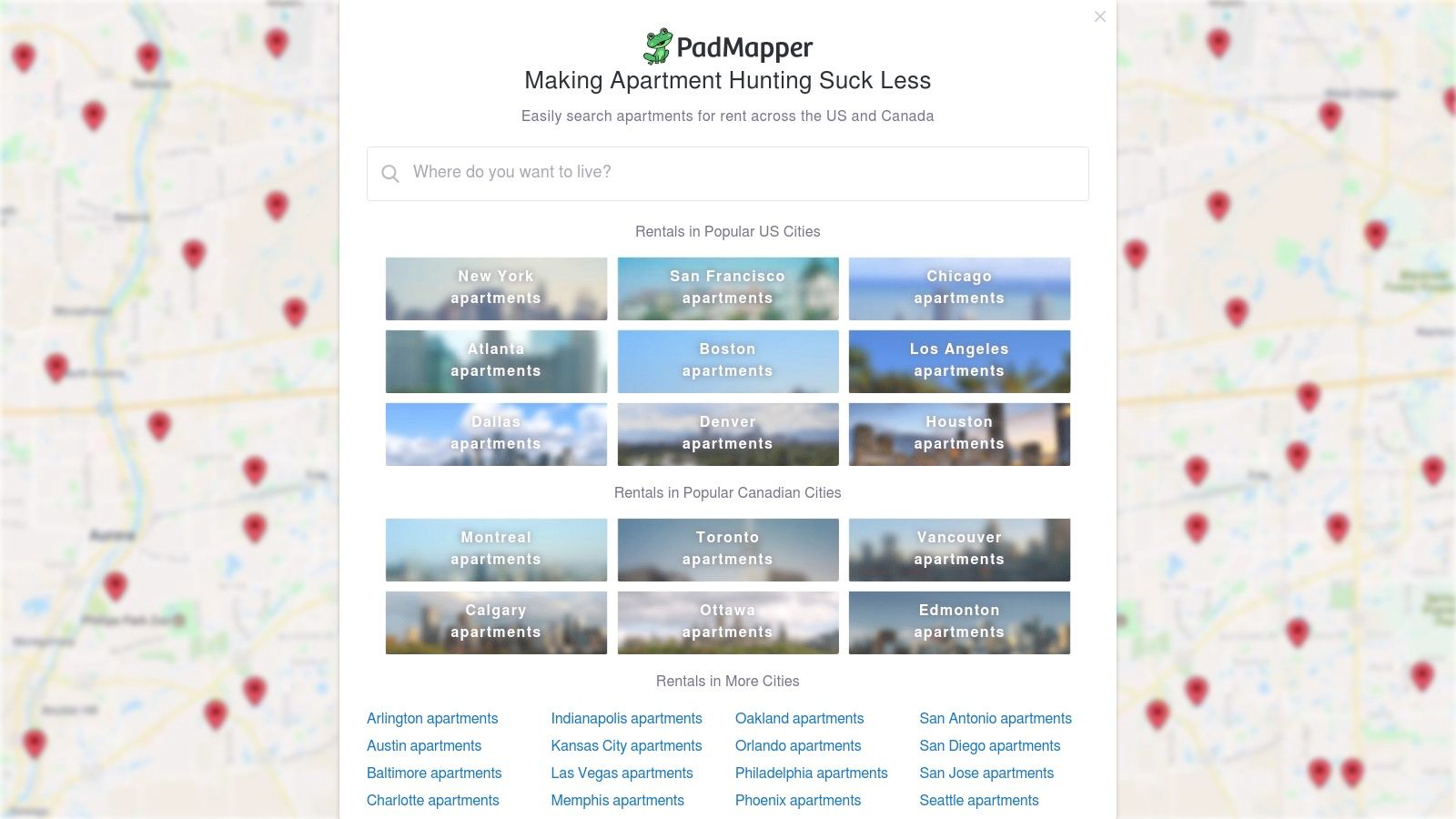Select the Edmonton apartments tile
The width and height of the screenshot is (1456, 819).
[959, 622]
